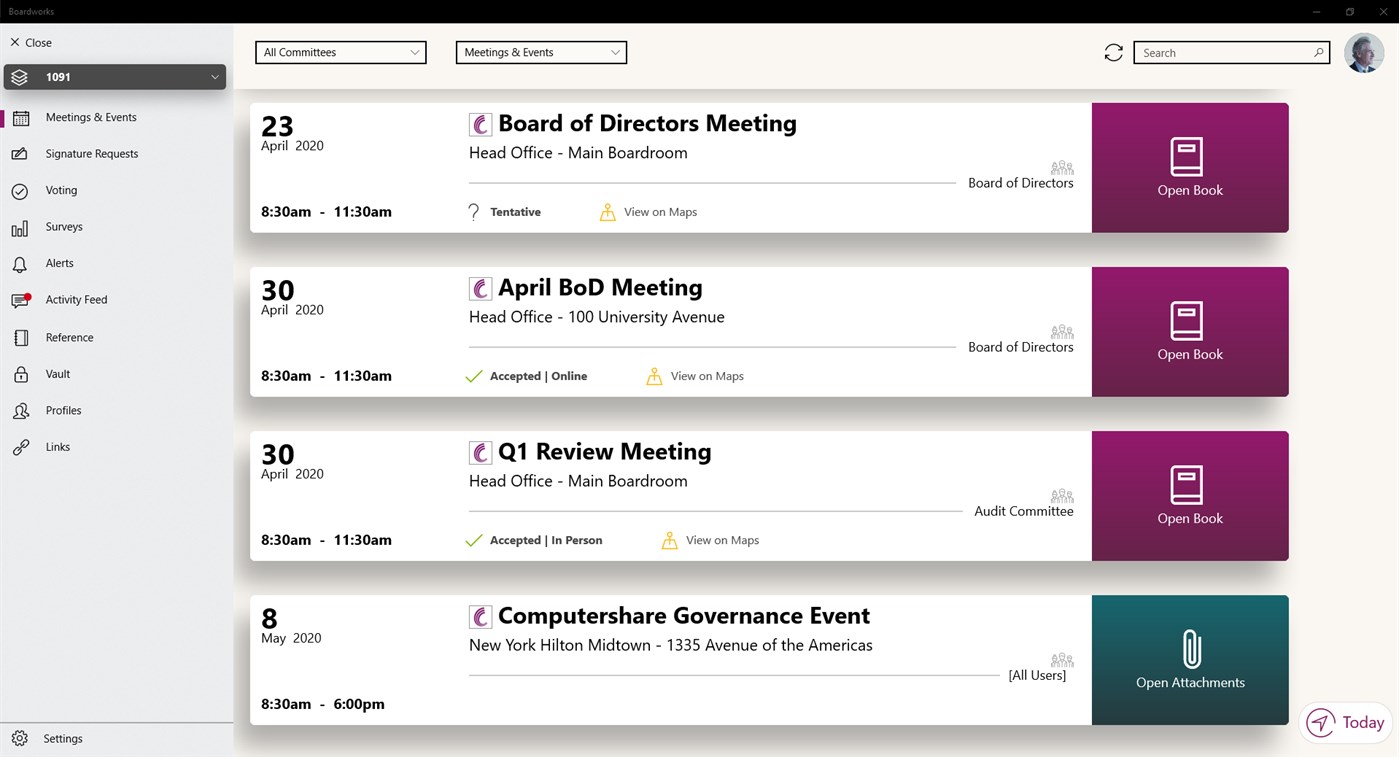Screen dimensions: 1399x757
Task: Switch to the Meetings & Events tab
Action: 91,117
